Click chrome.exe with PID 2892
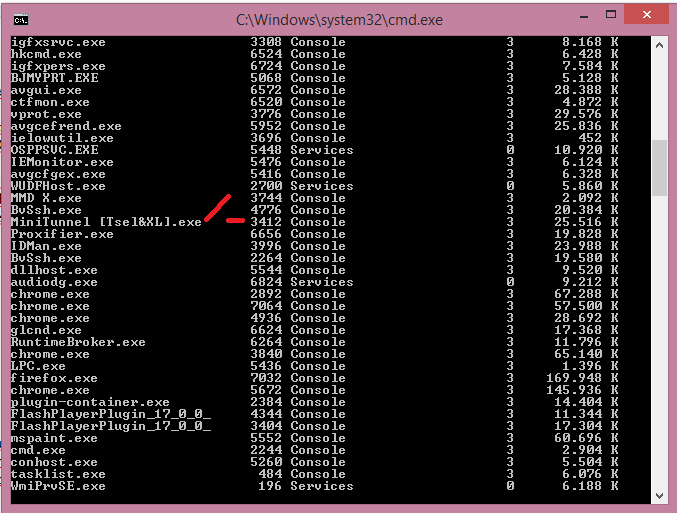677x513 pixels. [x=50, y=294]
